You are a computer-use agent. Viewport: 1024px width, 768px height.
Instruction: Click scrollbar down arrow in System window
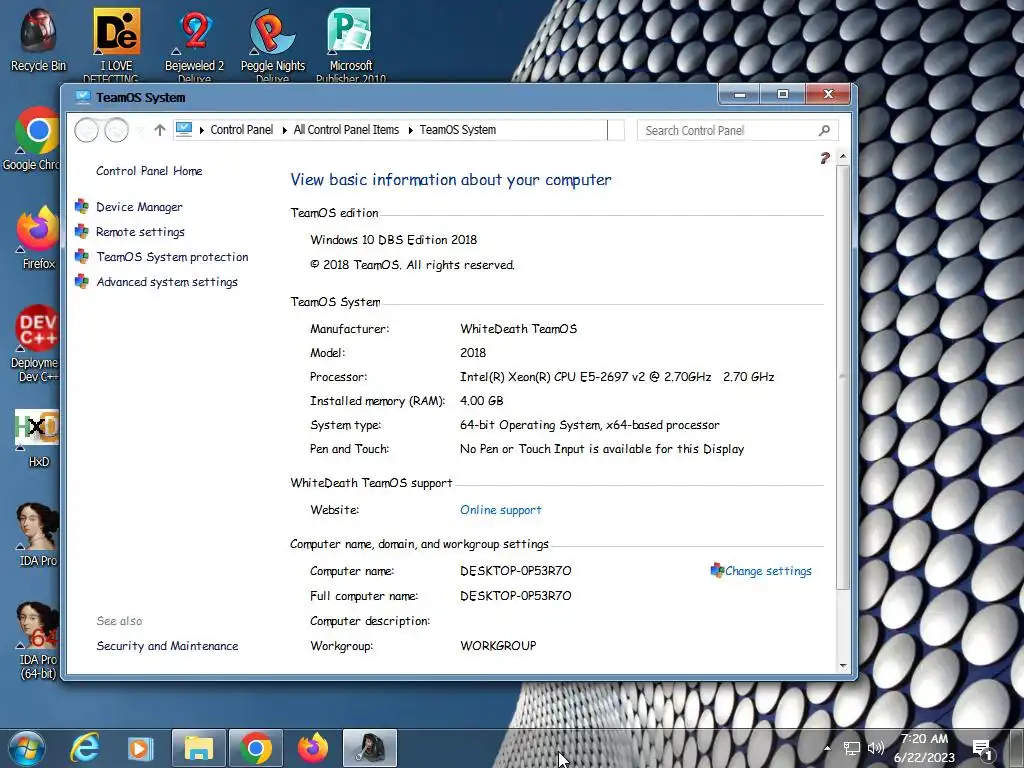842,665
